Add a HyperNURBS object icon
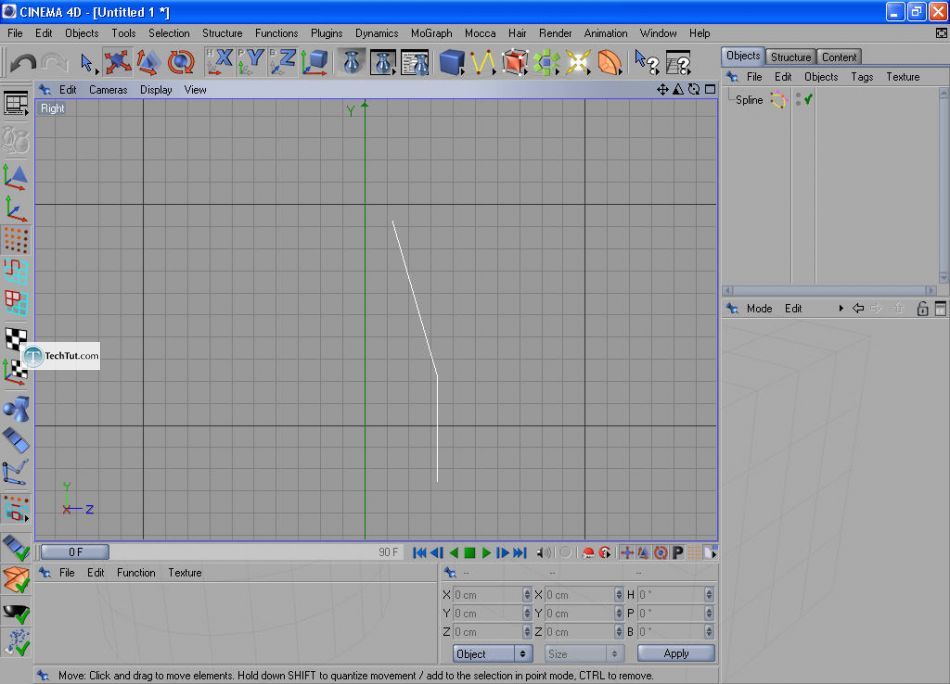This screenshot has height=684, width=950. (514, 62)
